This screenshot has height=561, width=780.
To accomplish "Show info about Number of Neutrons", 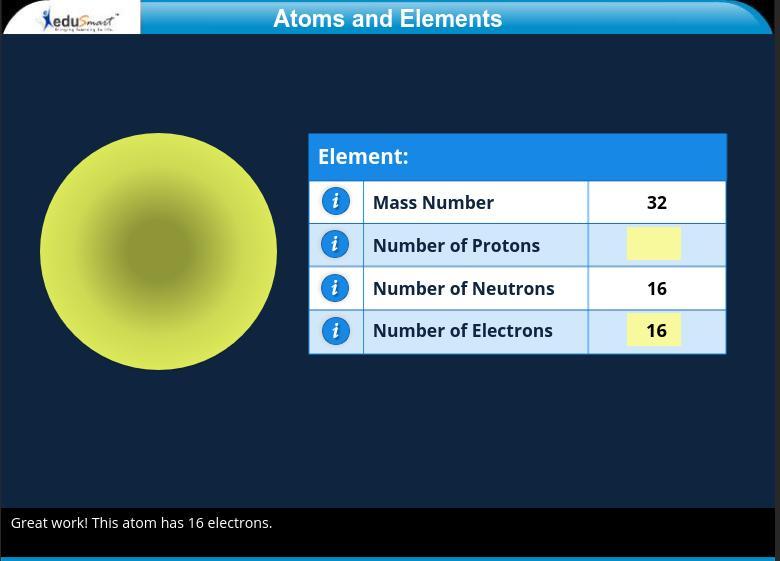I will point(335,288).
